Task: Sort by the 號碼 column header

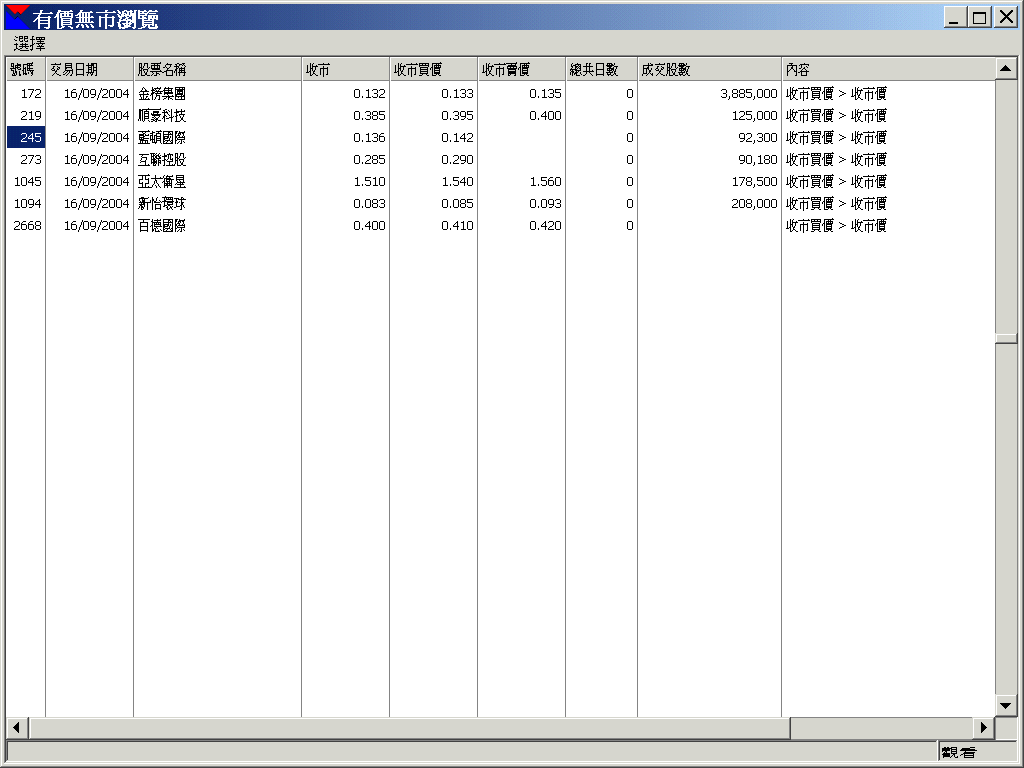Action: click(x=26, y=69)
